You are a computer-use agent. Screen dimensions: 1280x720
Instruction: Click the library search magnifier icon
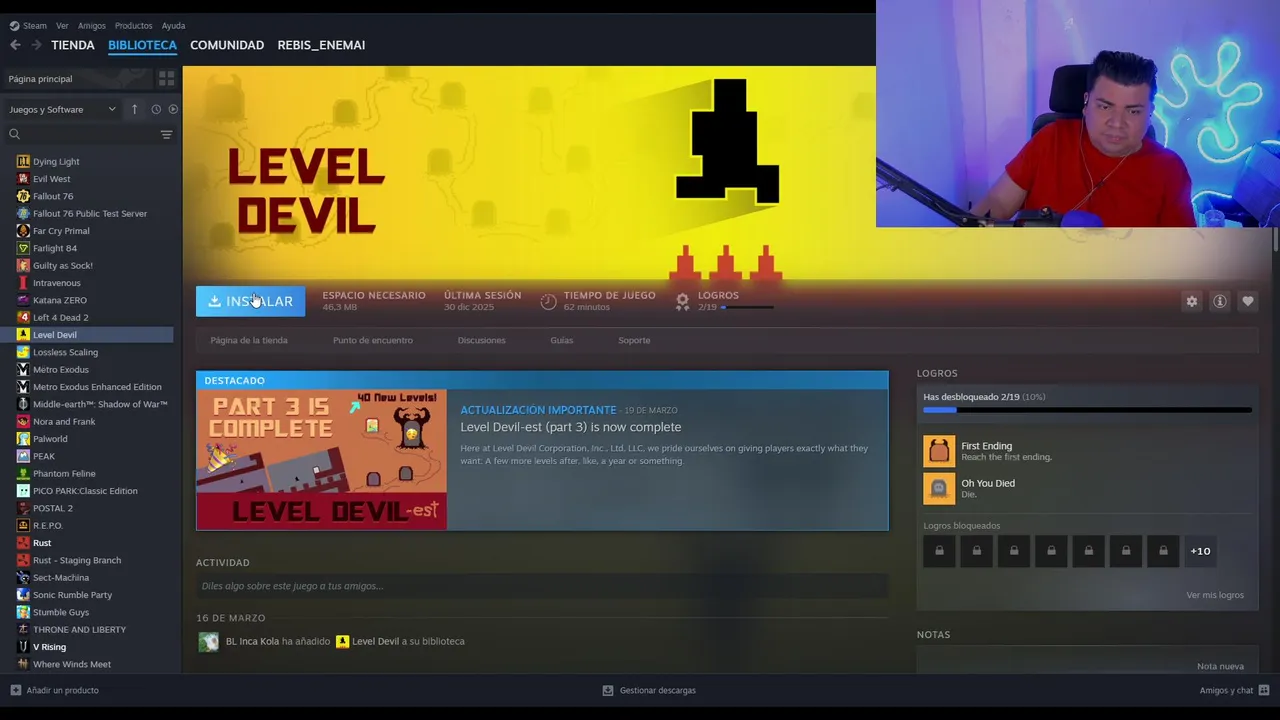tap(14, 134)
